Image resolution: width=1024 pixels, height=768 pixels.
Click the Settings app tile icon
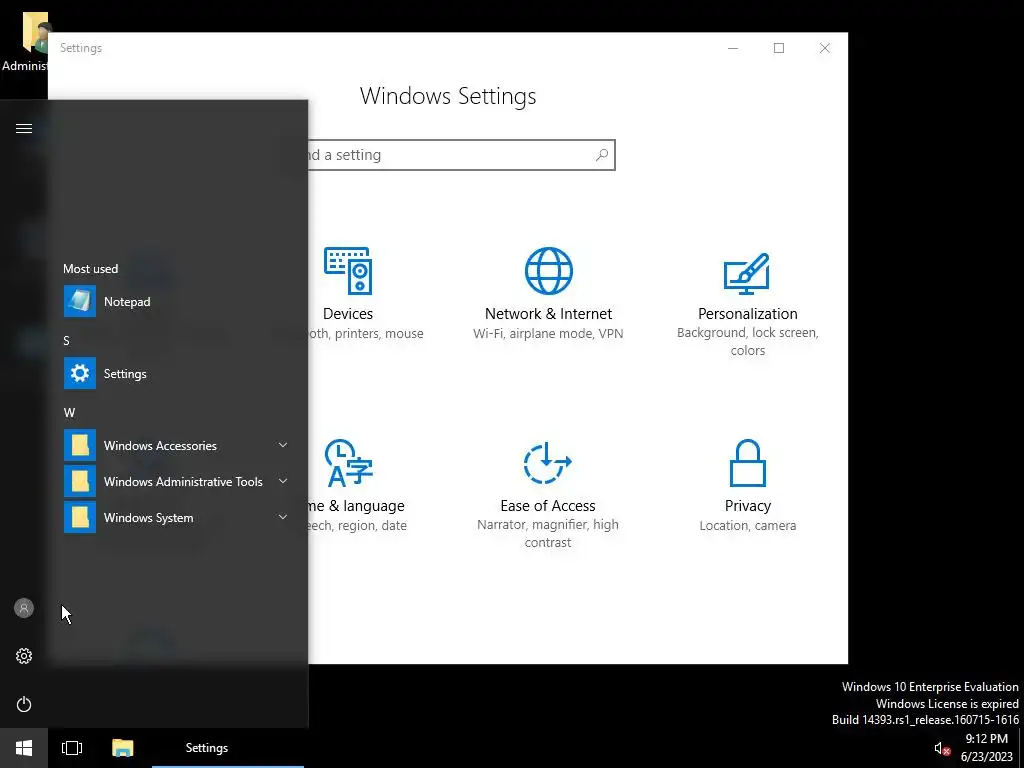click(80, 373)
